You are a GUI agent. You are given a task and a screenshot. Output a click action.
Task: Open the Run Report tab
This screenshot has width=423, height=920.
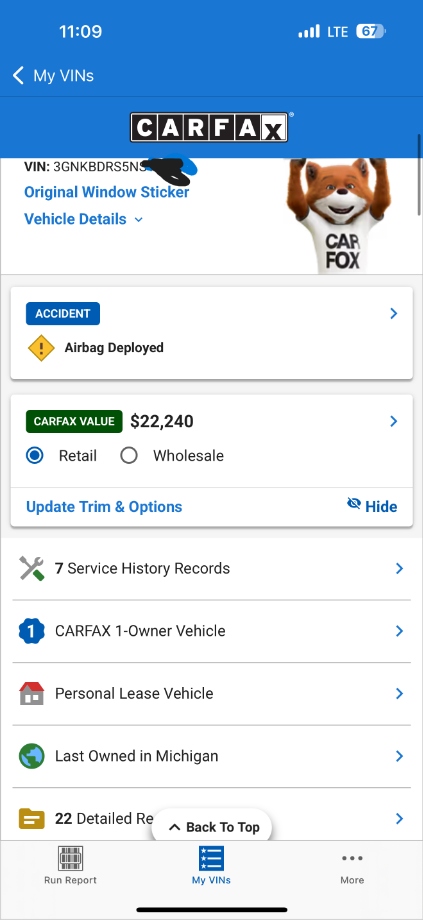[70, 865]
